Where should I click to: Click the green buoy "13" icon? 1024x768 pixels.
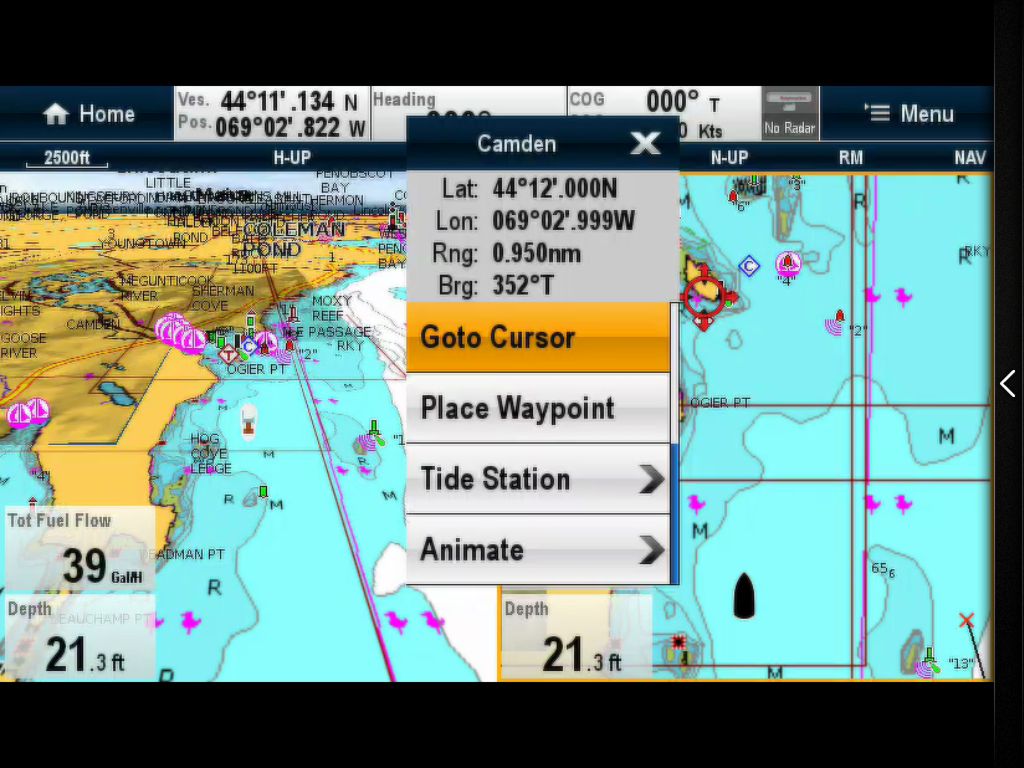[x=930, y=660]
